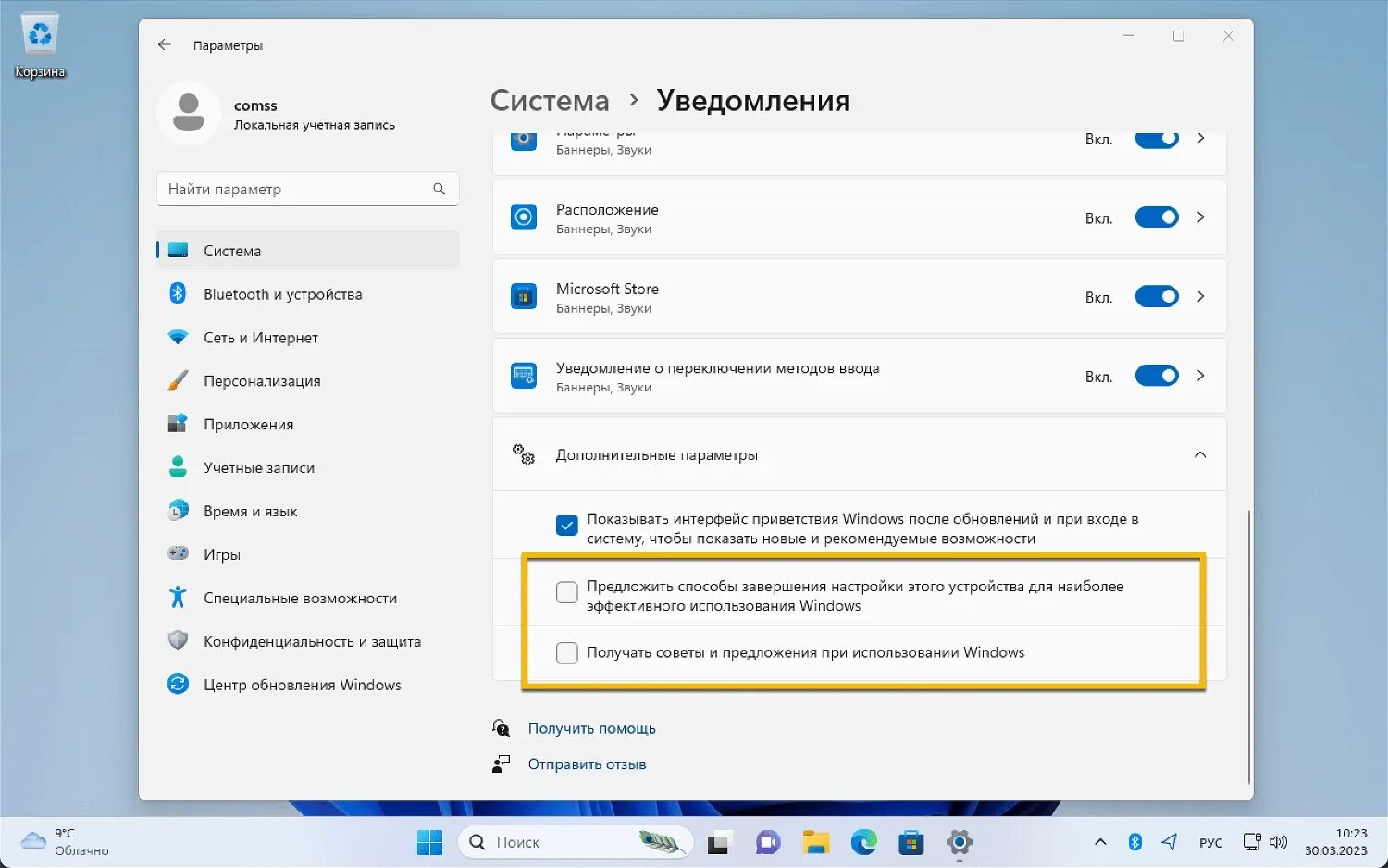Click the taskbar Поиск search box
This screenshot has height=868, width=1388.
tap(576, 842)
